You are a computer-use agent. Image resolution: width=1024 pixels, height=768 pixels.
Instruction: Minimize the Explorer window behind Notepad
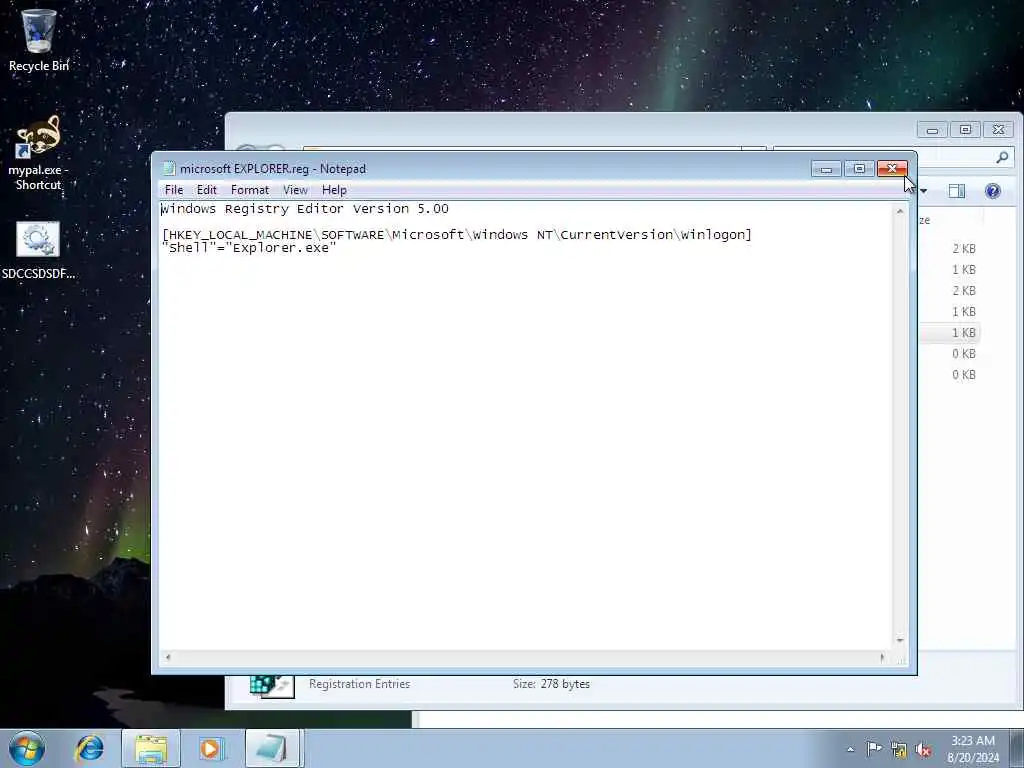tap(933, 129)
